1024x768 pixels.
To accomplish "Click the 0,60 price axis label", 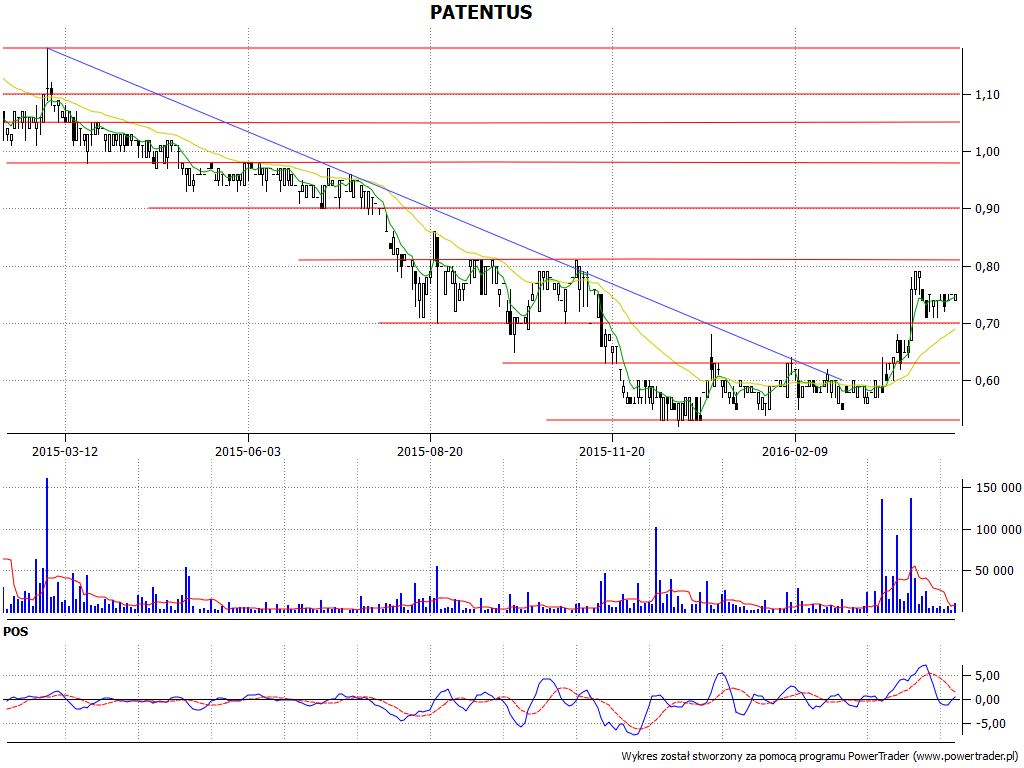I will click(x=987, y=381).
